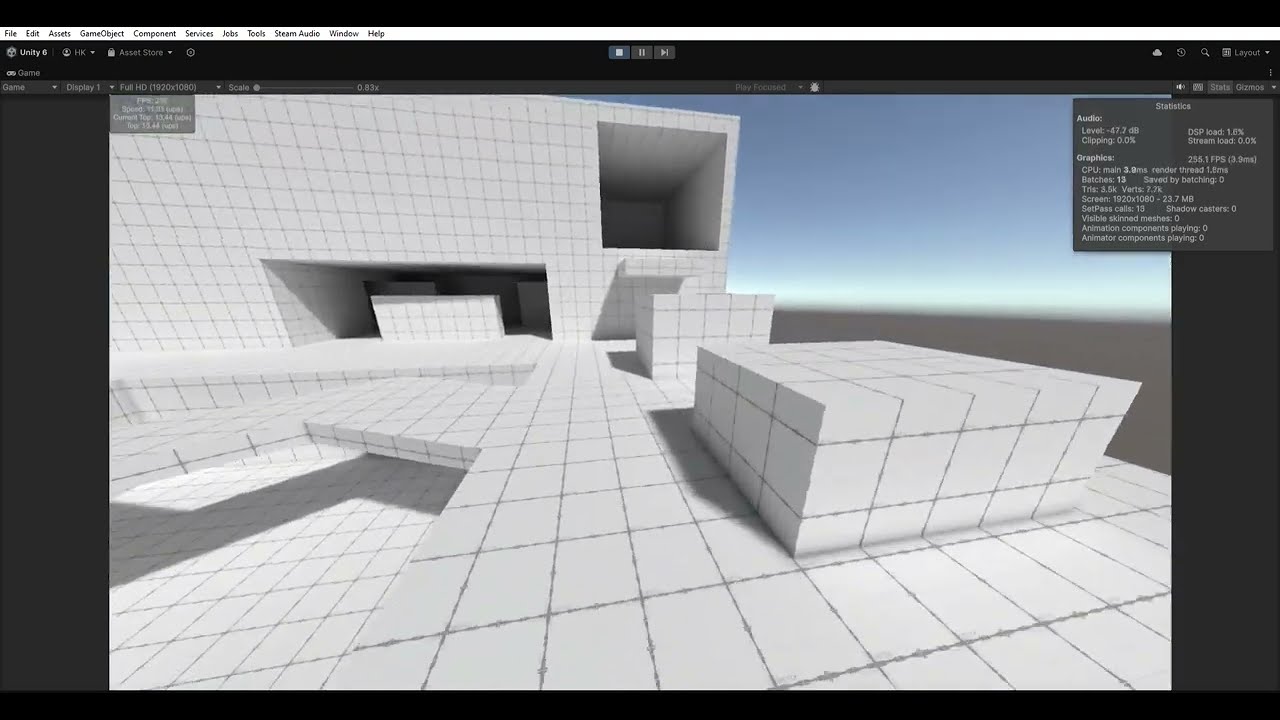The height and width of the screenshot is (720, 1280).
Task: Click the "255.1 FPS (3.9ms)" readout
Action: (x=1222, y=160)
